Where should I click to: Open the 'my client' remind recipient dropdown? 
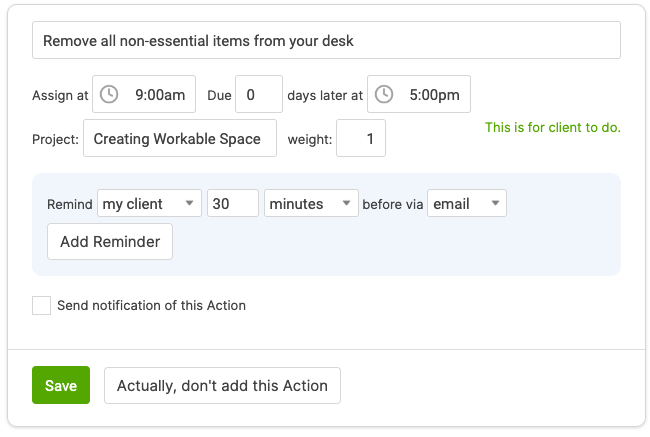click(150, 204)
